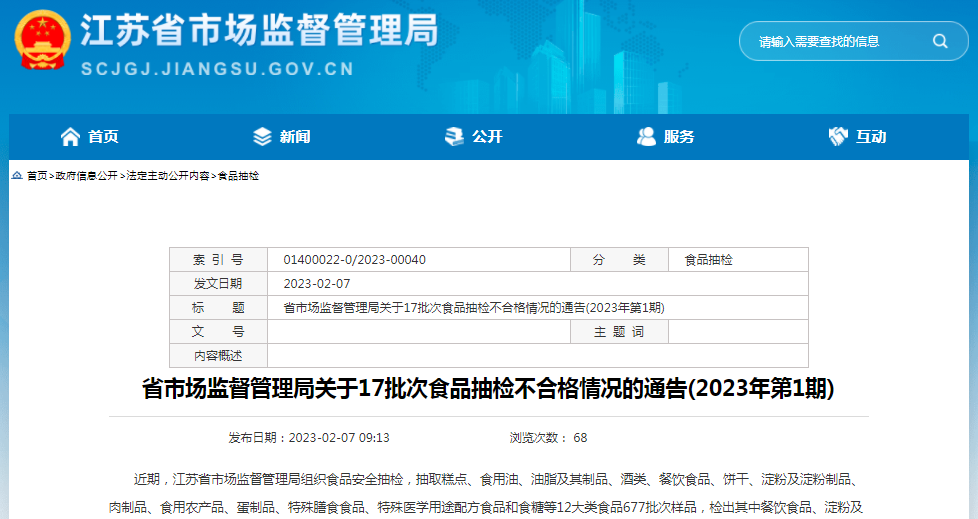
Task: Click the person 服务 icon
Action: point(646,136)
